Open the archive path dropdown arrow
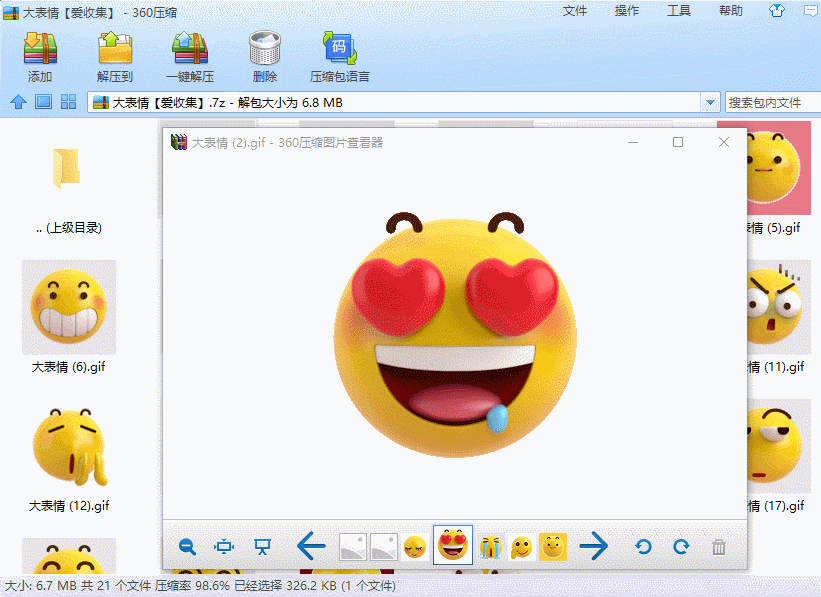The image size is (821, 597). coord(710,101)
